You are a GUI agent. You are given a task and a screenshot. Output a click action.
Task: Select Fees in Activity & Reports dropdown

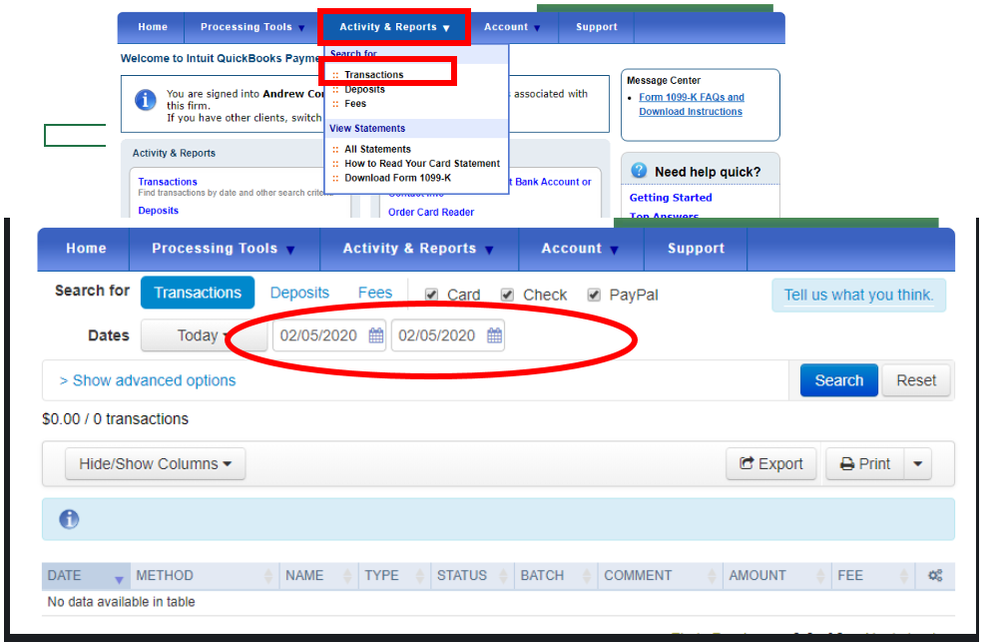tap(355, 103)
